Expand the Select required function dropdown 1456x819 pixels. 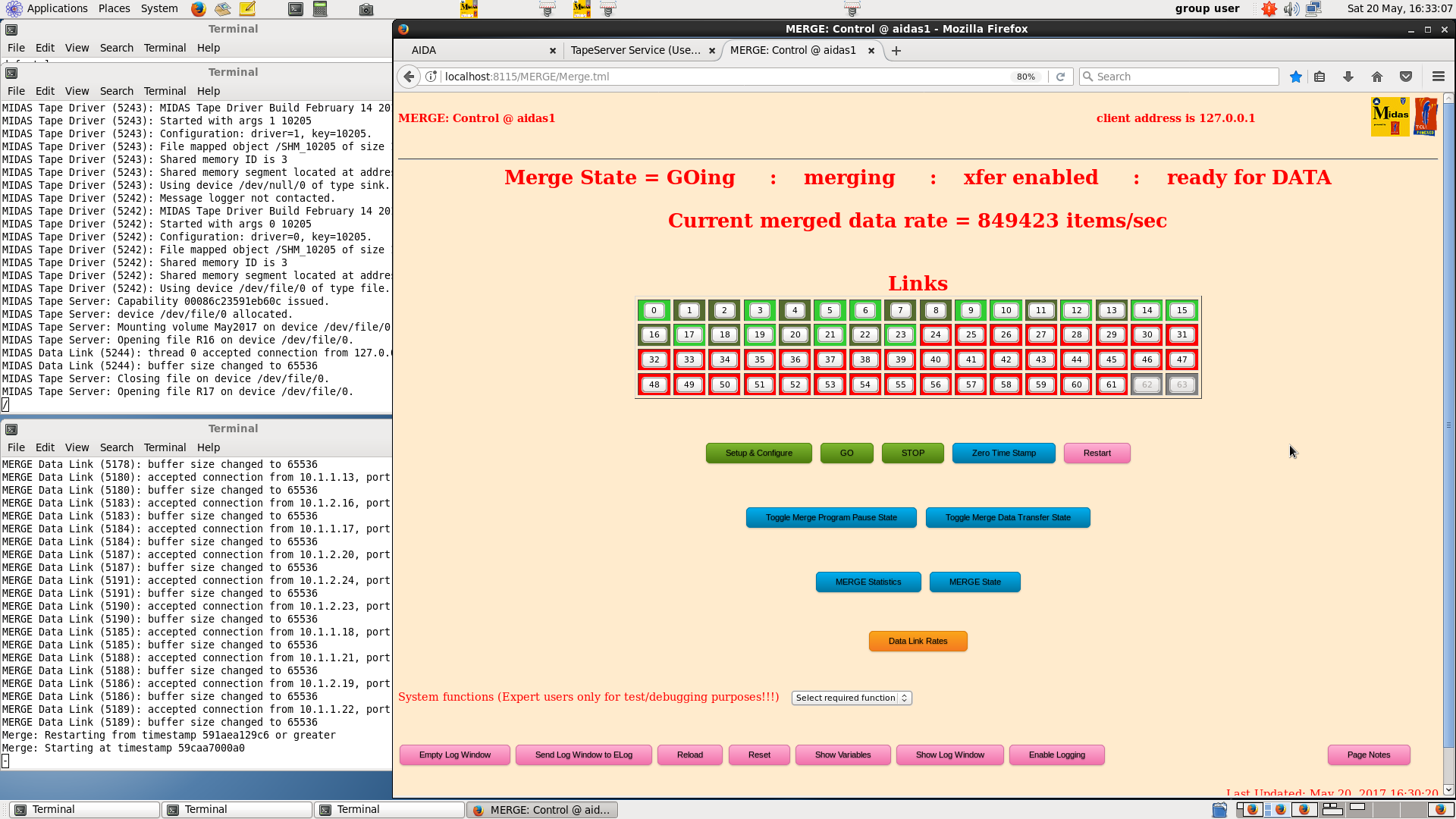pos(851,698)
